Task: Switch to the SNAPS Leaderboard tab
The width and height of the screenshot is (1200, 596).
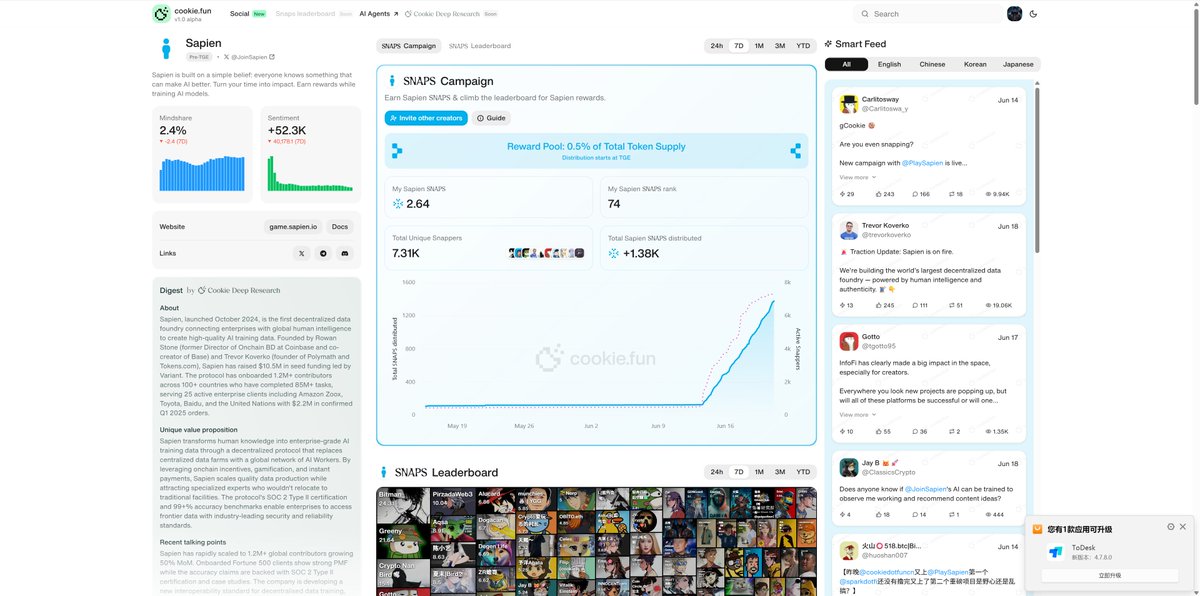Action: pos(480,46)
